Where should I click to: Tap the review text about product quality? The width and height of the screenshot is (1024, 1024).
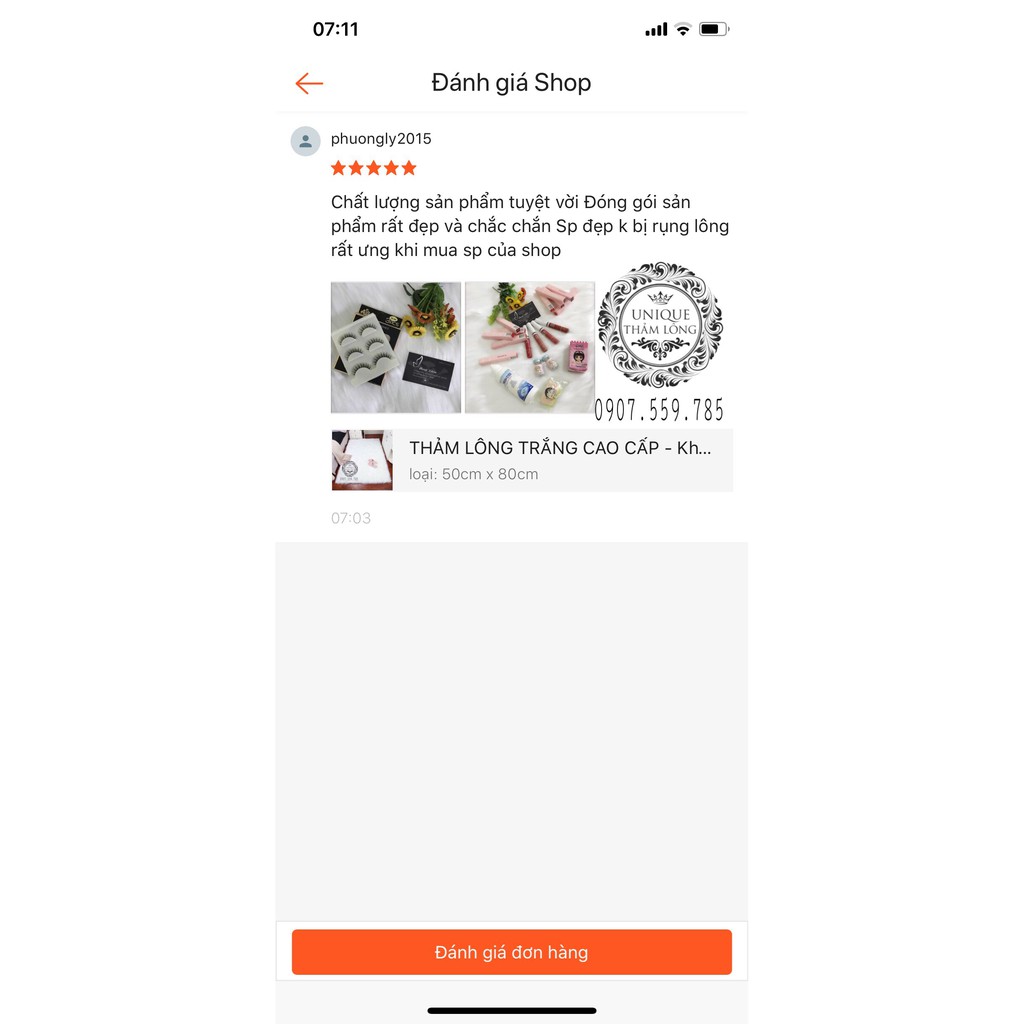[530, 226]
